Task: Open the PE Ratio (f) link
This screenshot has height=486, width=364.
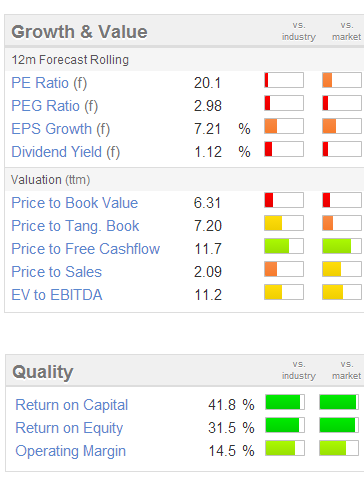Action: (49, 83)
